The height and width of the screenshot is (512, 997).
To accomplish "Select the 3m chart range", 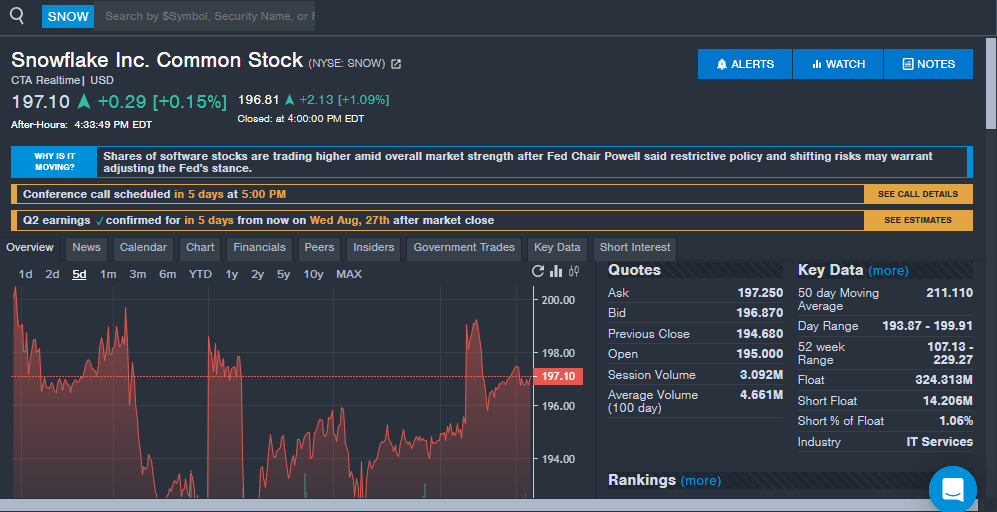I will [x=137, y=274].
